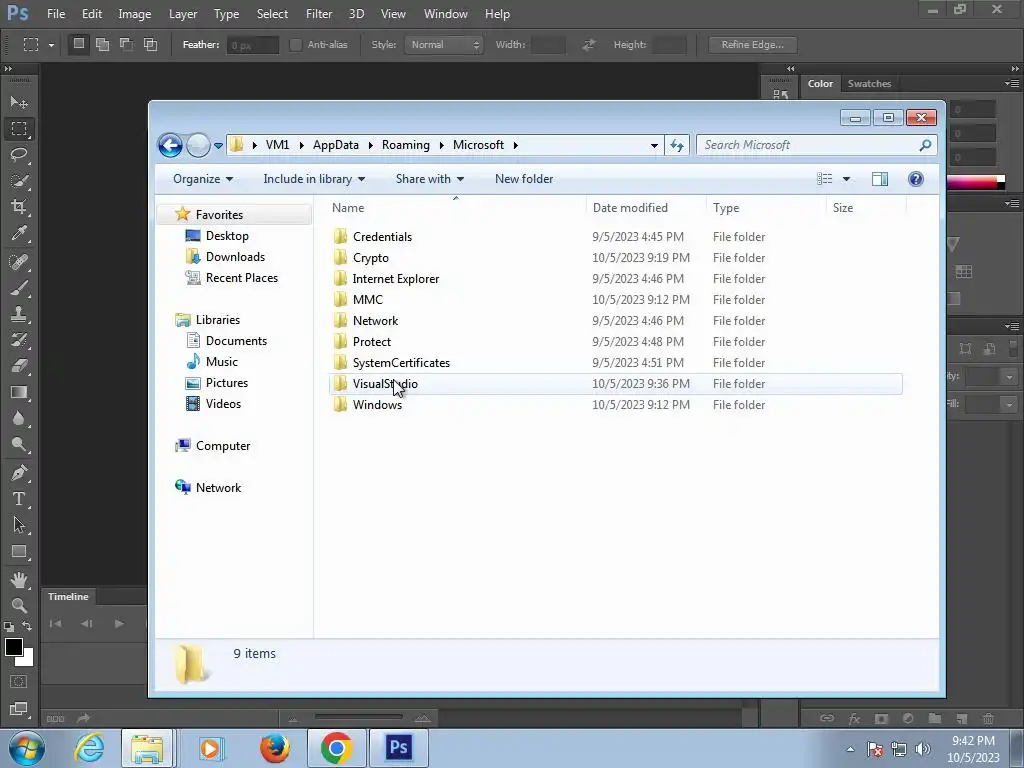This screenshot has width=1024, height=768.
Task: Refresh the Explorer folder view
Action: 677,146
